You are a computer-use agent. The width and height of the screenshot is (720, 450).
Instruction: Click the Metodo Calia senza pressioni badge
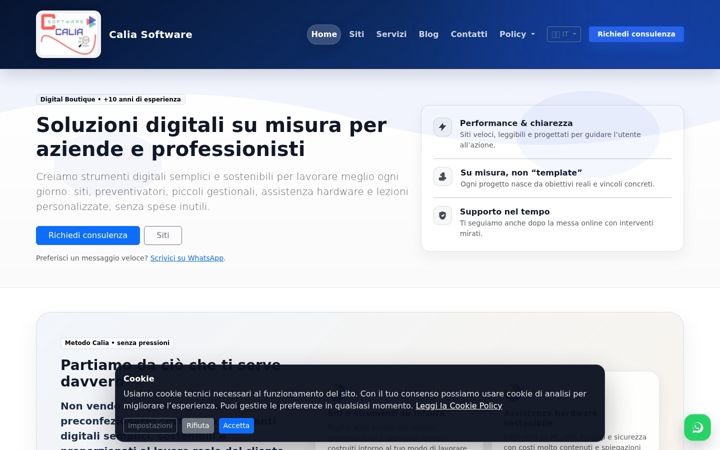tap(117, 343)
